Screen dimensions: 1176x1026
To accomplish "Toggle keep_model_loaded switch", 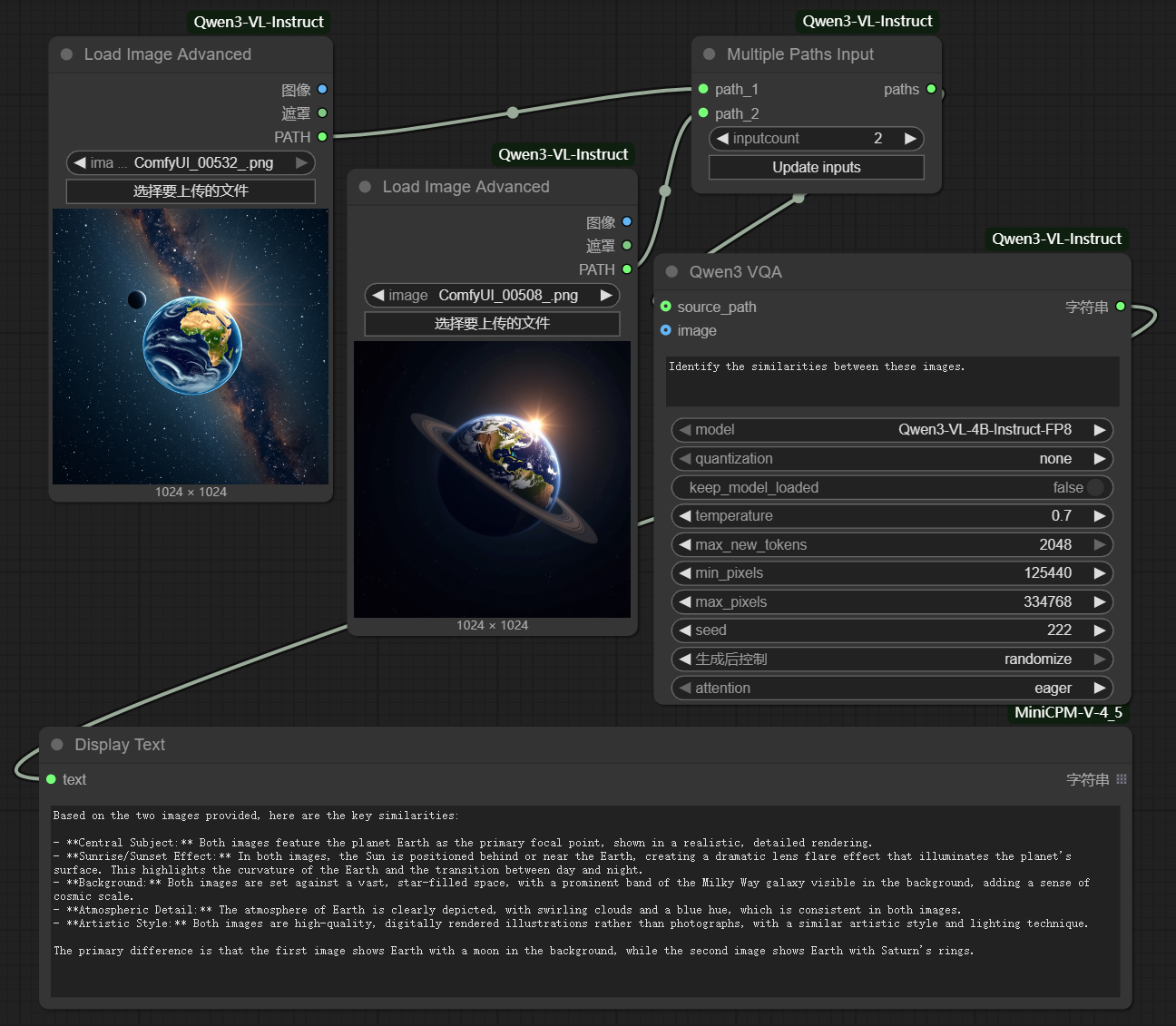I will coord(1095,487).
